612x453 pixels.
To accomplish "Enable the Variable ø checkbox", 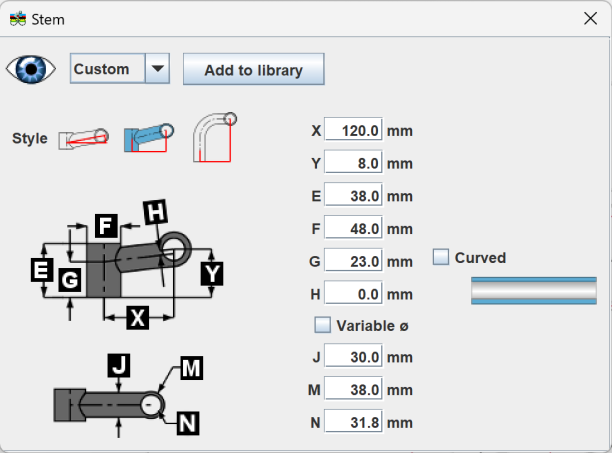I will click(322, 325).
